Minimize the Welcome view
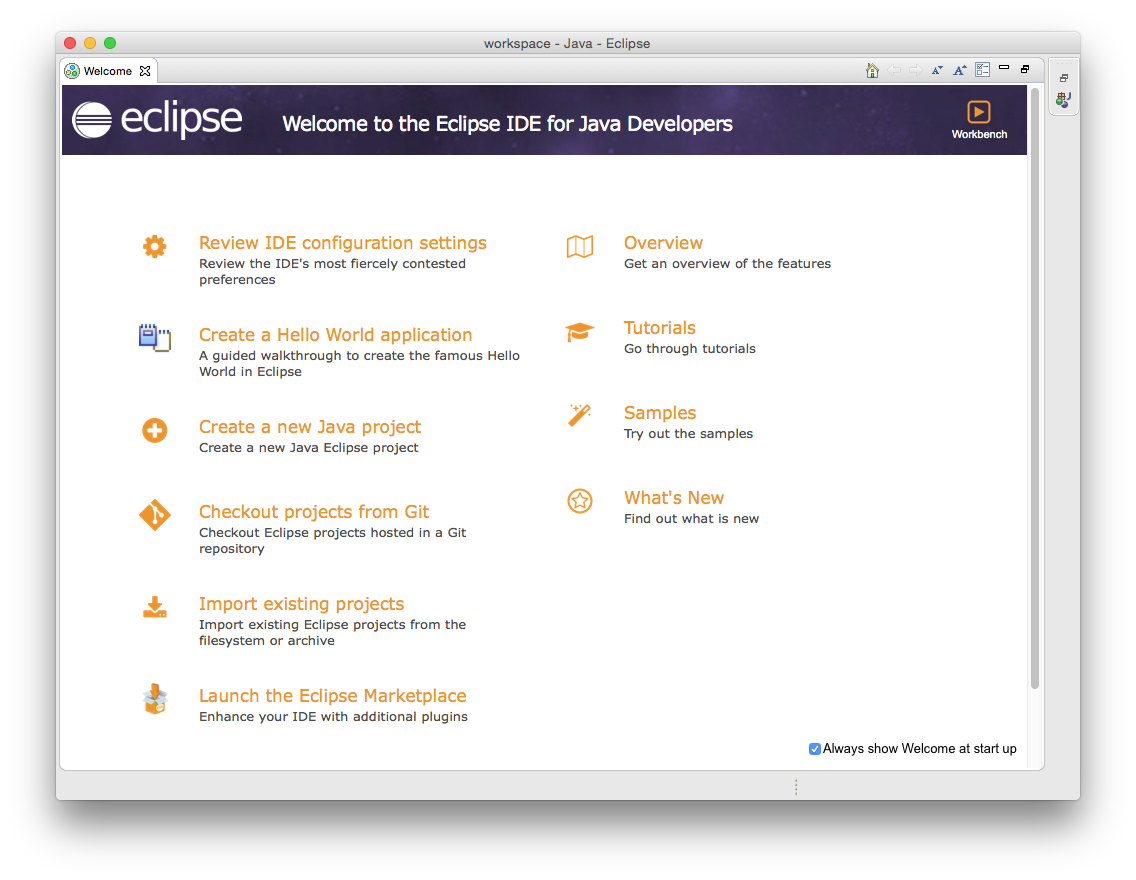Screen dimensions: 1136x880 [1004, 67]
